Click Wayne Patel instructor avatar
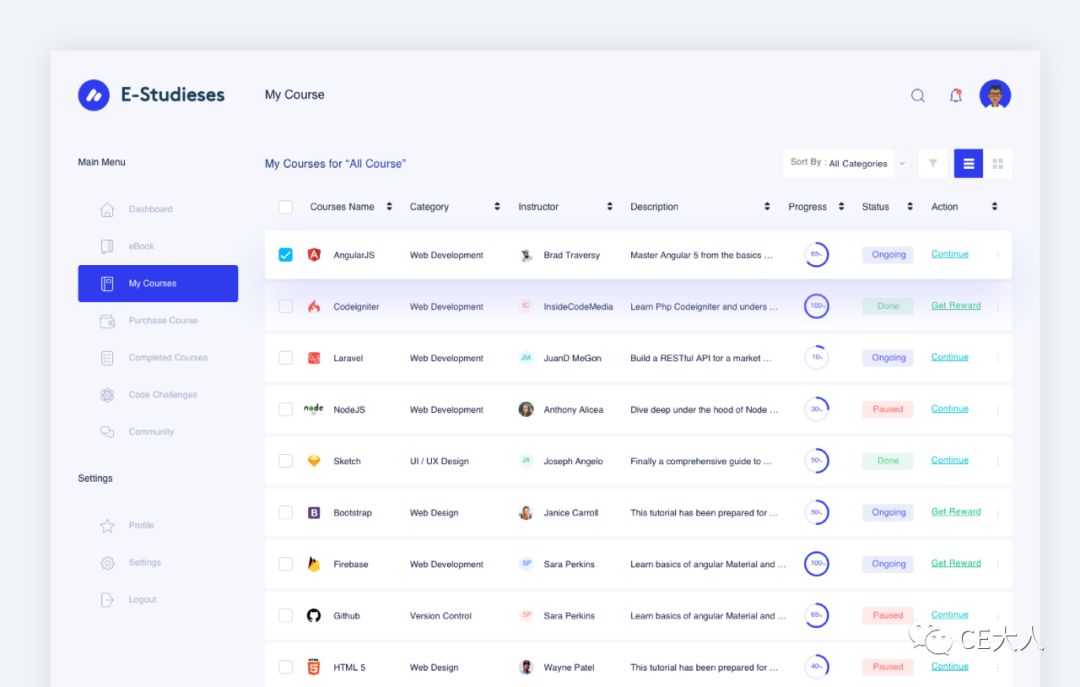The image size is (1080, 687). point(526,667)
